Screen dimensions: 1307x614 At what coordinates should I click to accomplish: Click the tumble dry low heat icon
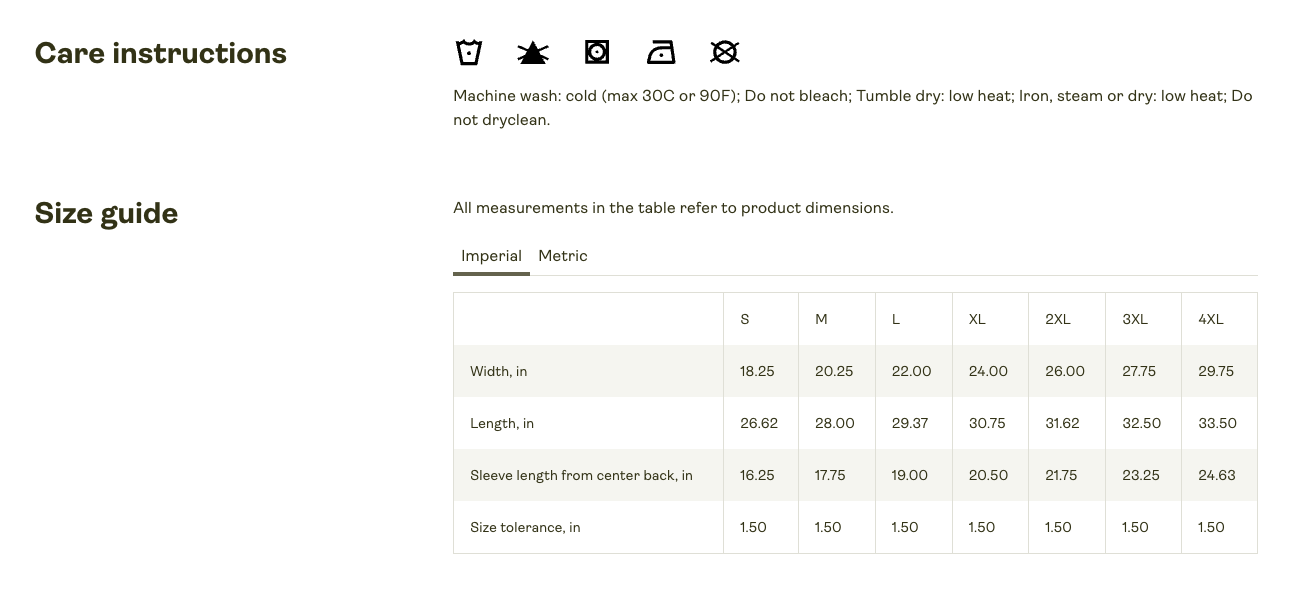(x=597, y=52)
